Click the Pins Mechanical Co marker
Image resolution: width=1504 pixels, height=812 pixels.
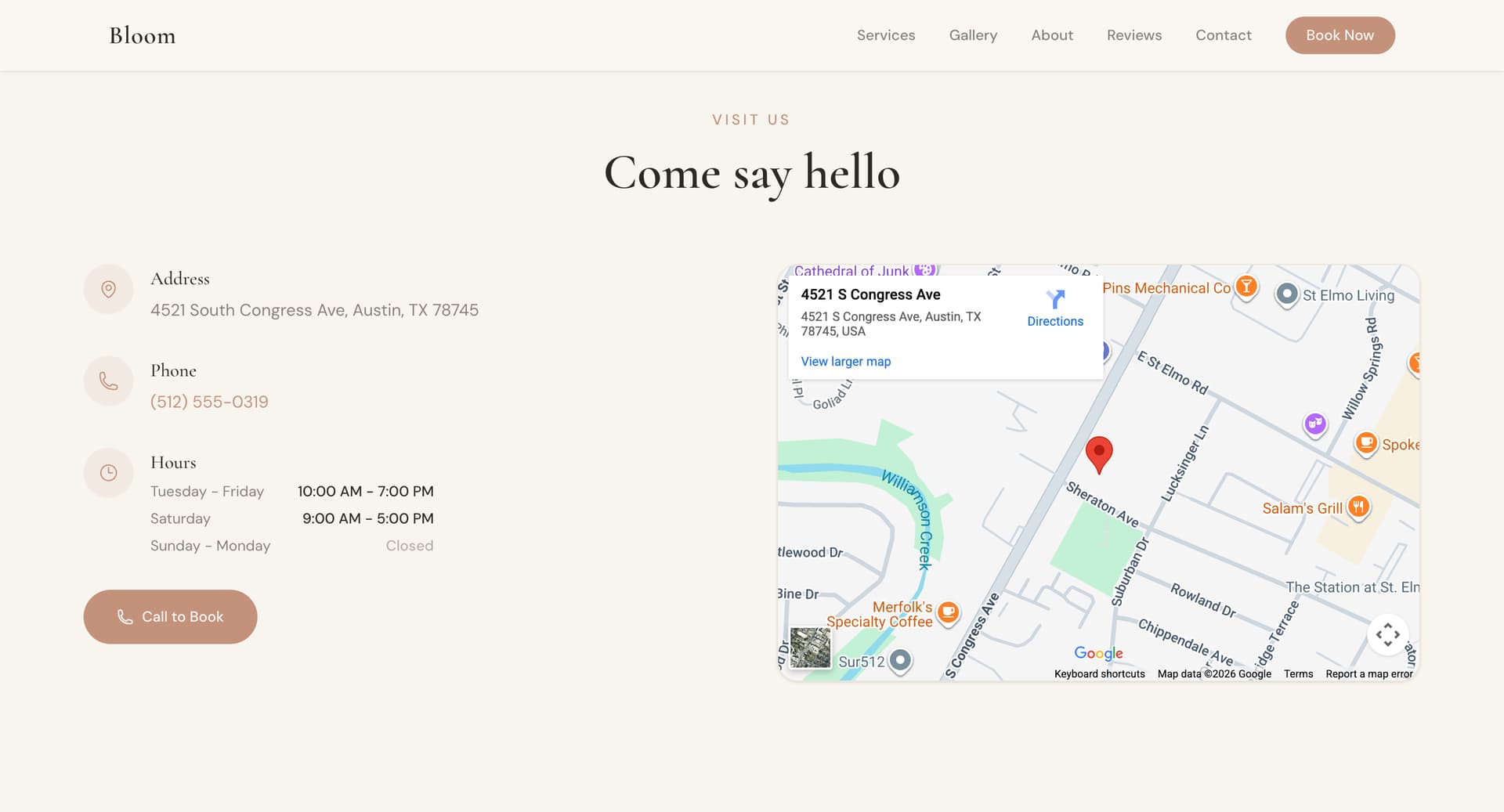pyautogui.click(x=1246, y=287)
